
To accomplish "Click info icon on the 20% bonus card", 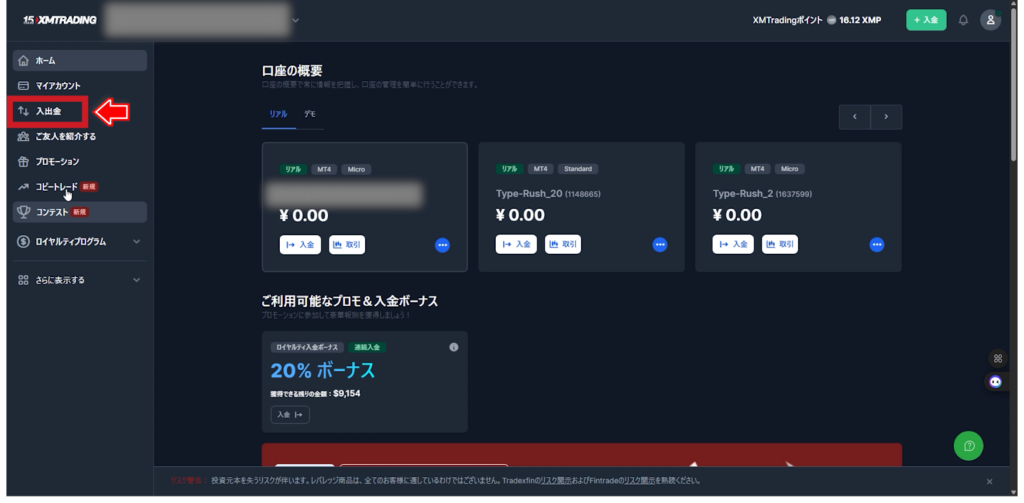I will [453, 347].
